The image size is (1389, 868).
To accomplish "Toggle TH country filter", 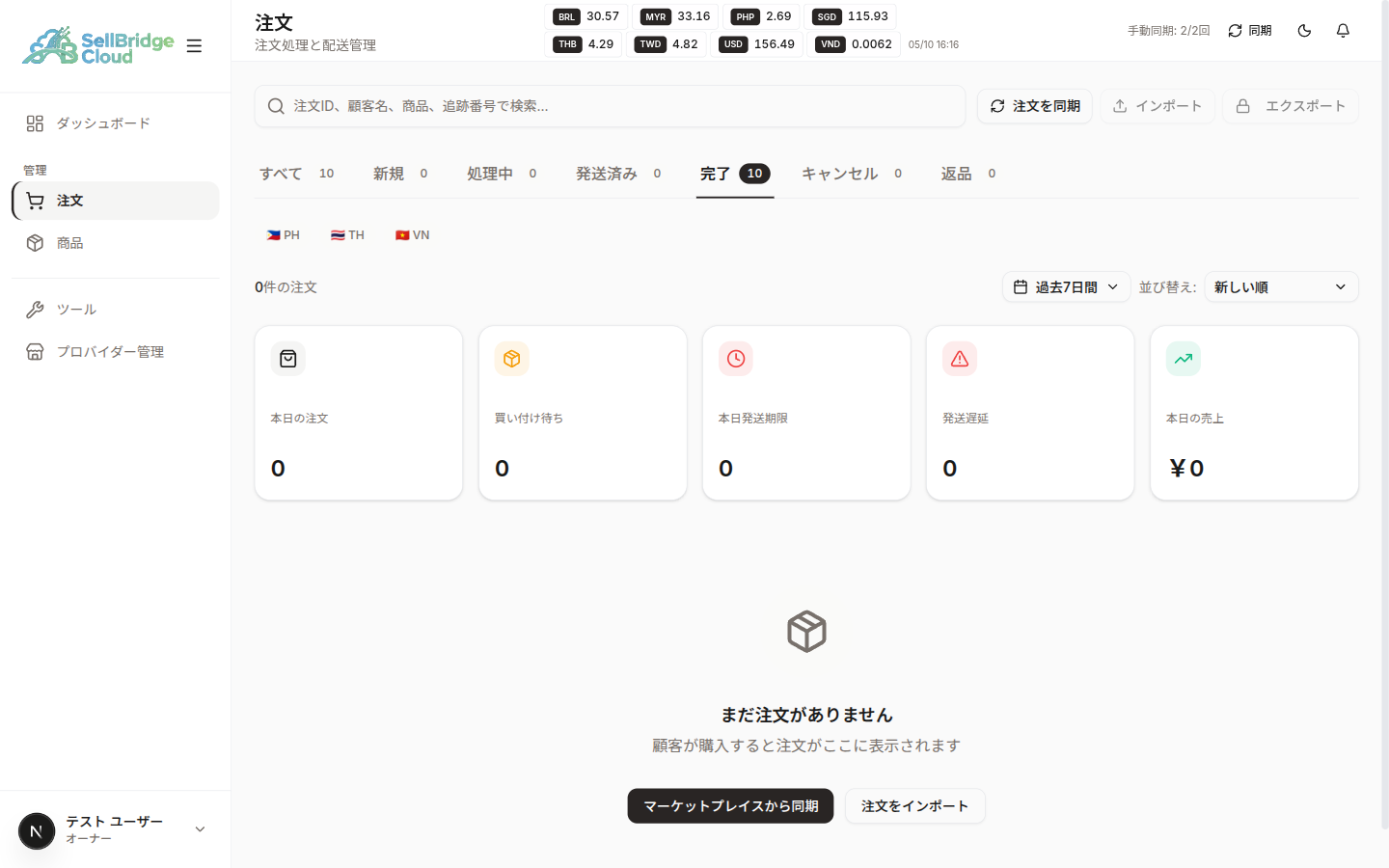I will click(x=347, y=235).
